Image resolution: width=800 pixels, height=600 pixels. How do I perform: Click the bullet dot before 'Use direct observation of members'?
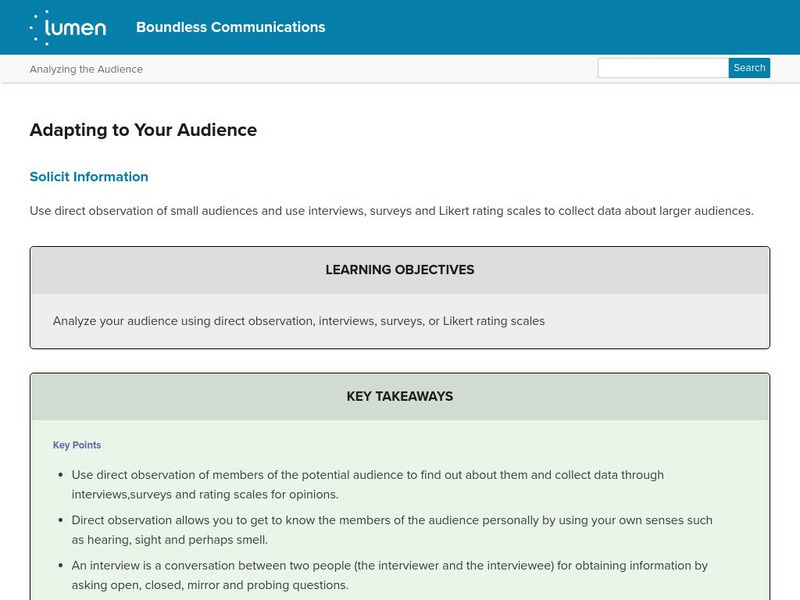coord(61,475)
